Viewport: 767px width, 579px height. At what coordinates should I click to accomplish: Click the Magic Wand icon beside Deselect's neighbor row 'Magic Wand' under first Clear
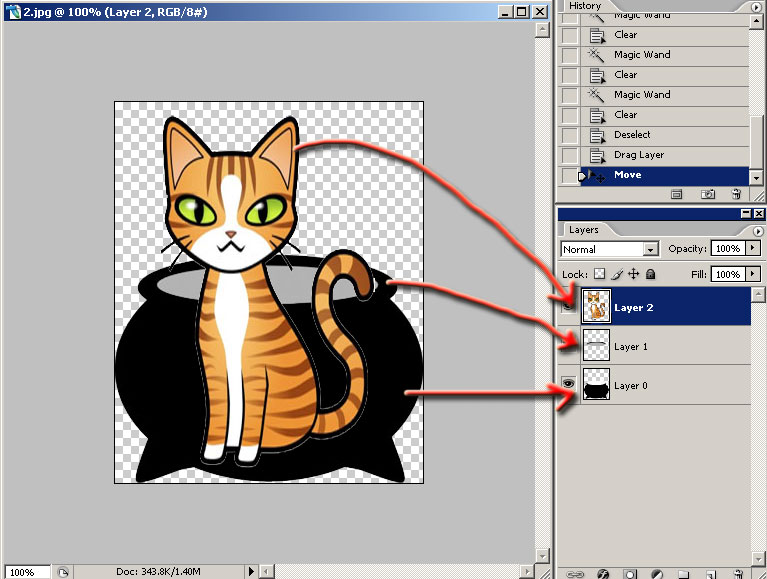pos(596,54)
